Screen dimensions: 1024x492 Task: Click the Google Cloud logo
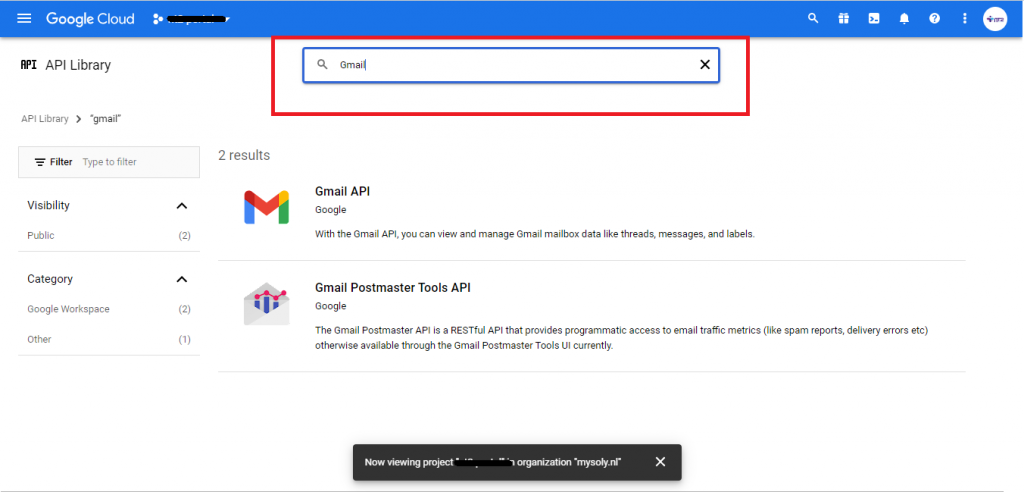pyautogui.click(x=90, y=18)
